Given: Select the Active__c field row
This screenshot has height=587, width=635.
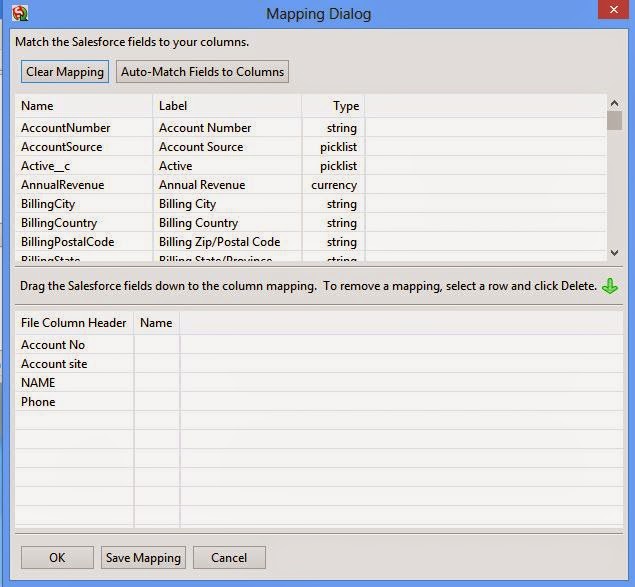Looking at the screenshot, I should click(311, 166).
